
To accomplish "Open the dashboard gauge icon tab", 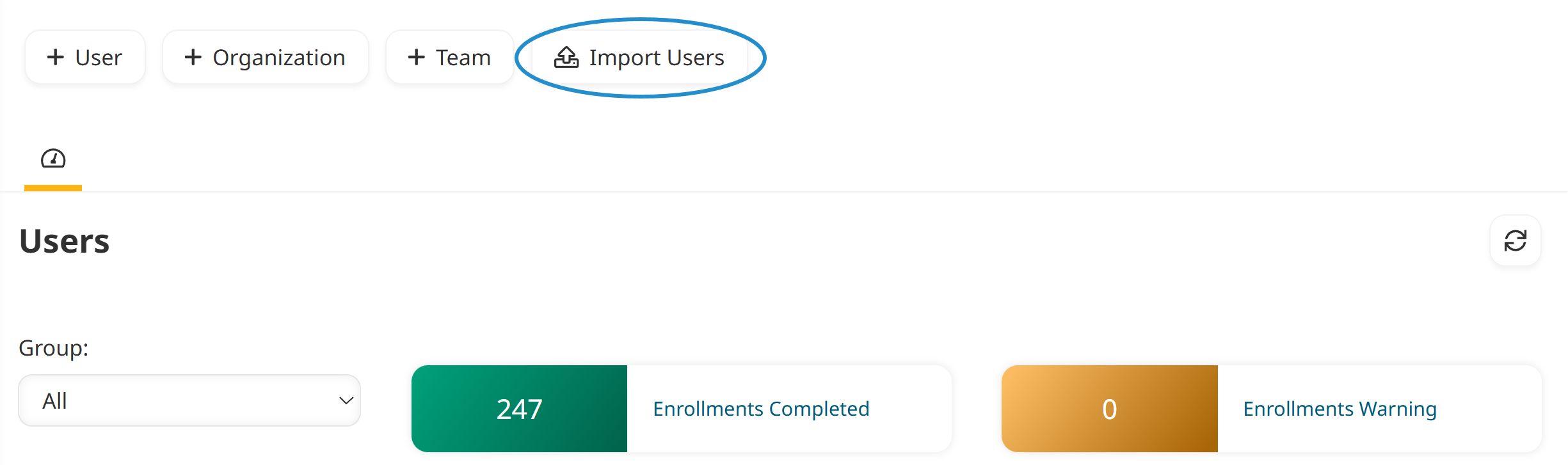I will point(53,159).
